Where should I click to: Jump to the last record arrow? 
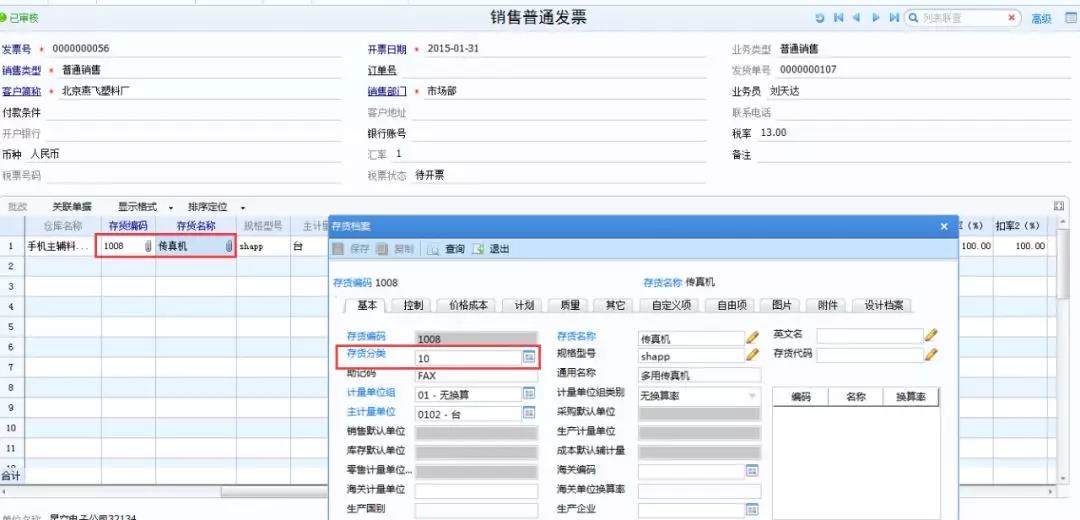point(894,18)
